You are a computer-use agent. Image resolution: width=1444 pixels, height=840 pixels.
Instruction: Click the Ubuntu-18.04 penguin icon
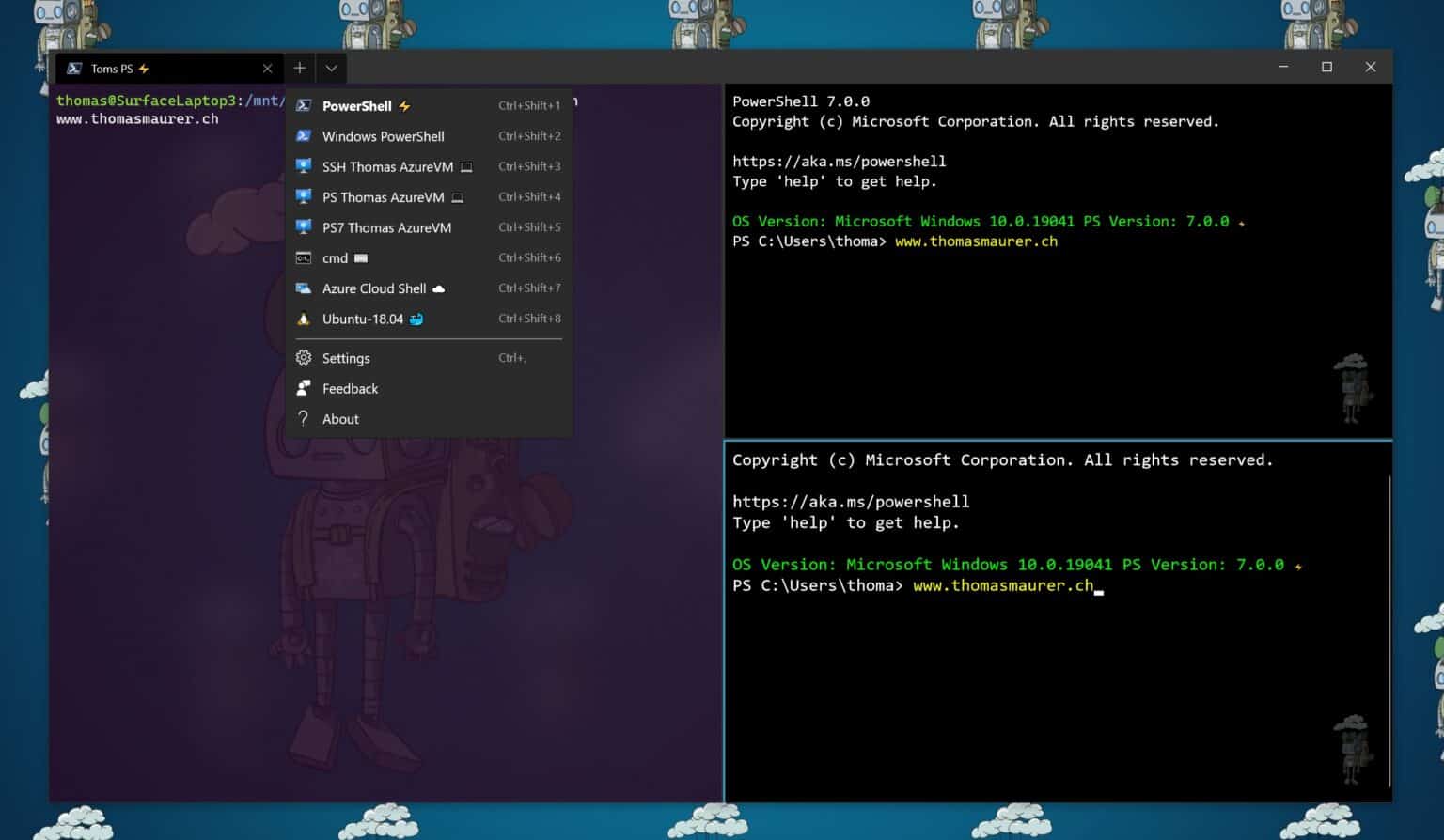[303, 319]
